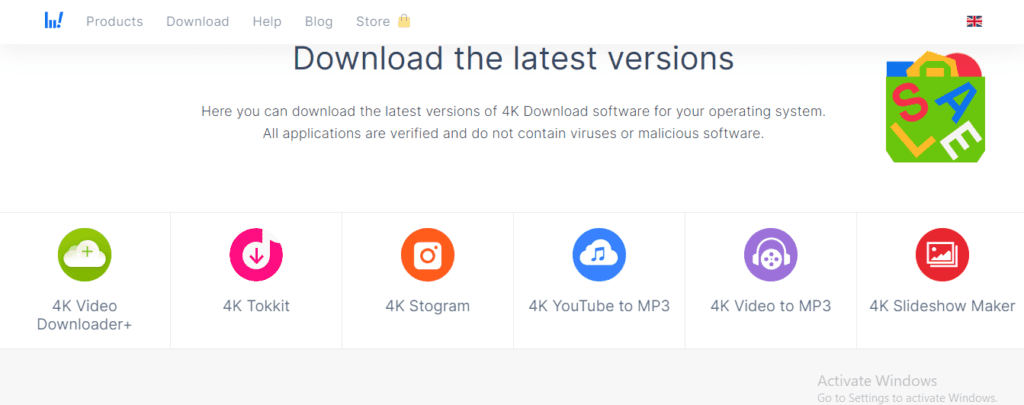Click the orange 4K Stogram camera icon

point(428,255)
